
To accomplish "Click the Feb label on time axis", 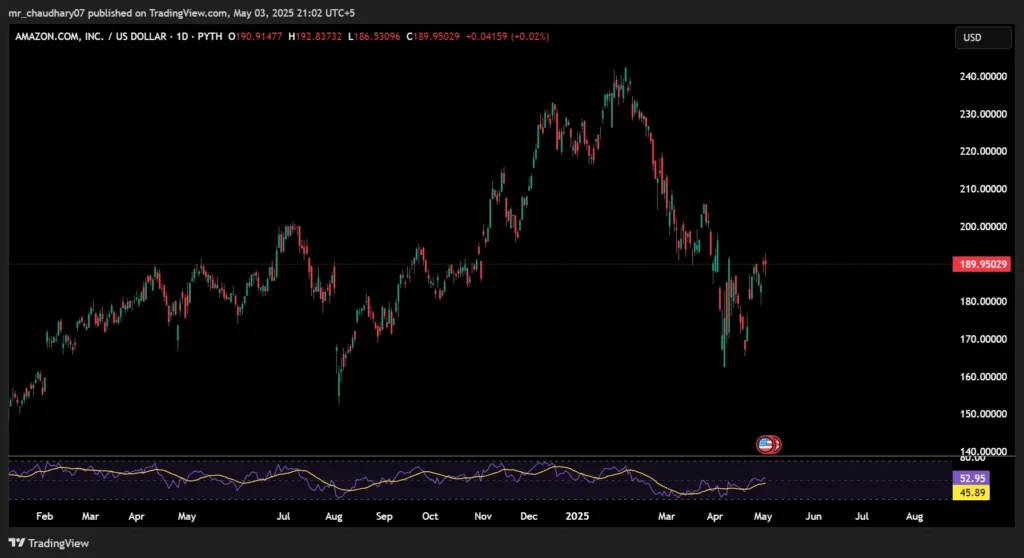I will click(x=44, y=516).
